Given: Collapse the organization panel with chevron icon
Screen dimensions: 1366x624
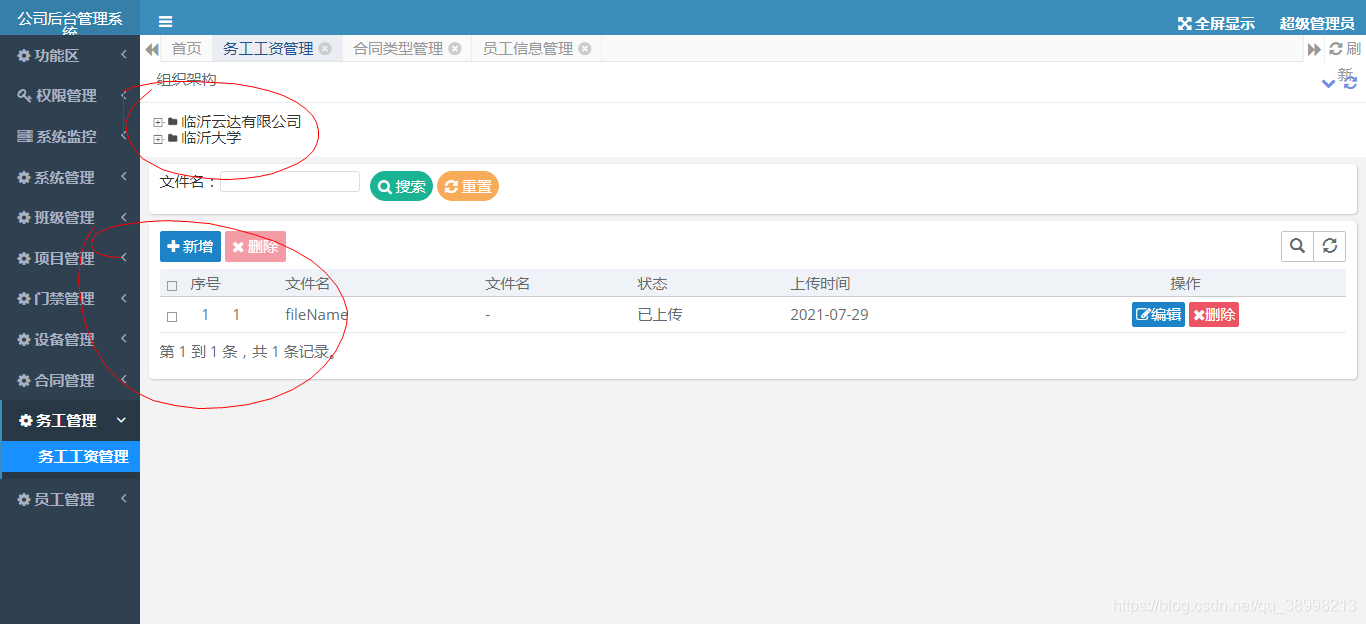Looking at the screenshot, I should [1329, 83].
